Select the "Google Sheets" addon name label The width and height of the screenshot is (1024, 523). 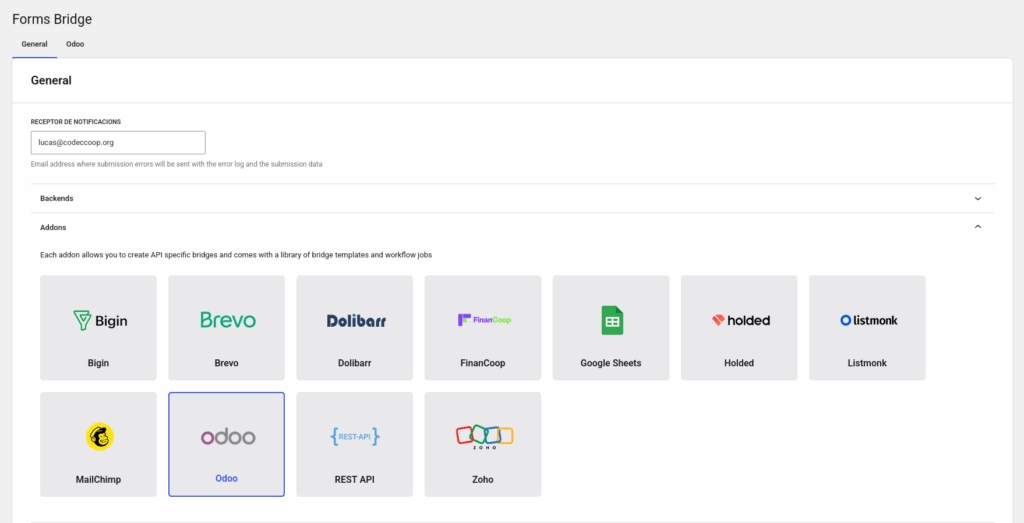[x=611, y=363]
